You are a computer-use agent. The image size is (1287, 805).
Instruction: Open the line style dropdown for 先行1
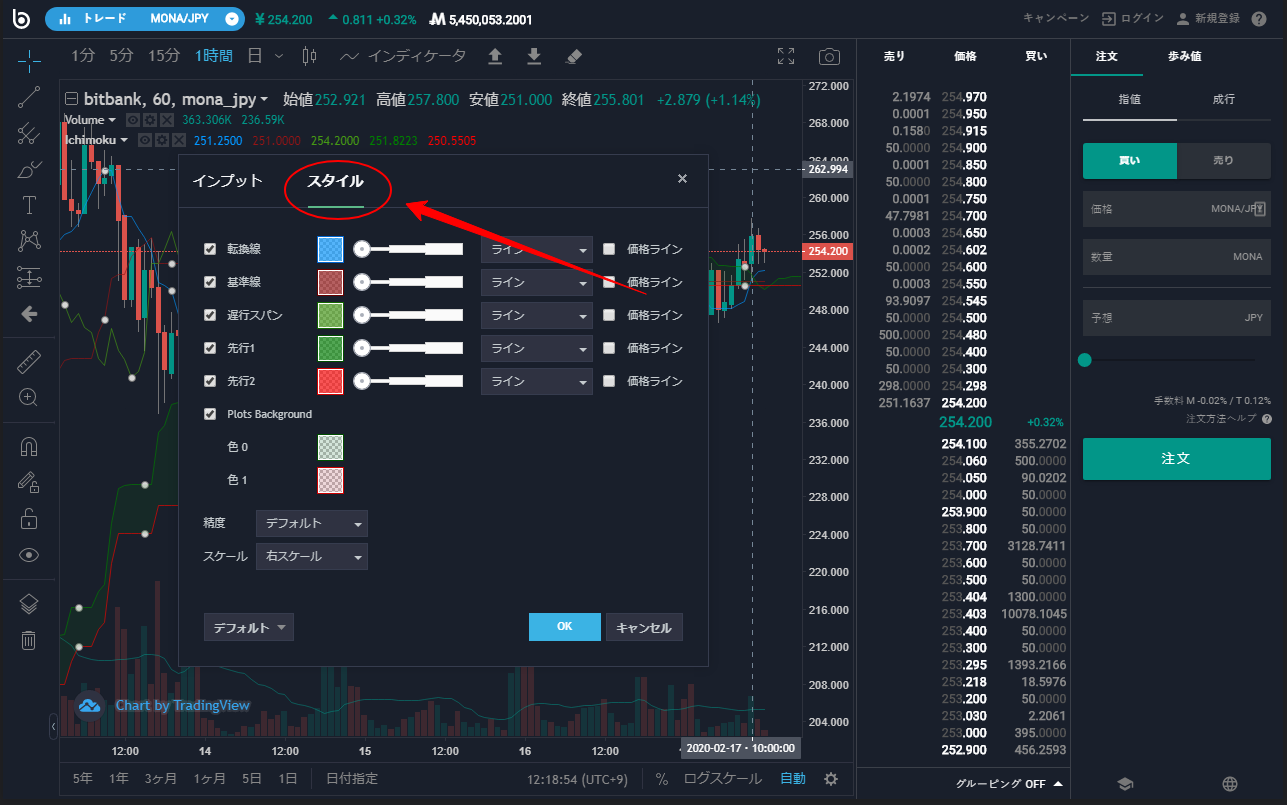coord(537,348)
